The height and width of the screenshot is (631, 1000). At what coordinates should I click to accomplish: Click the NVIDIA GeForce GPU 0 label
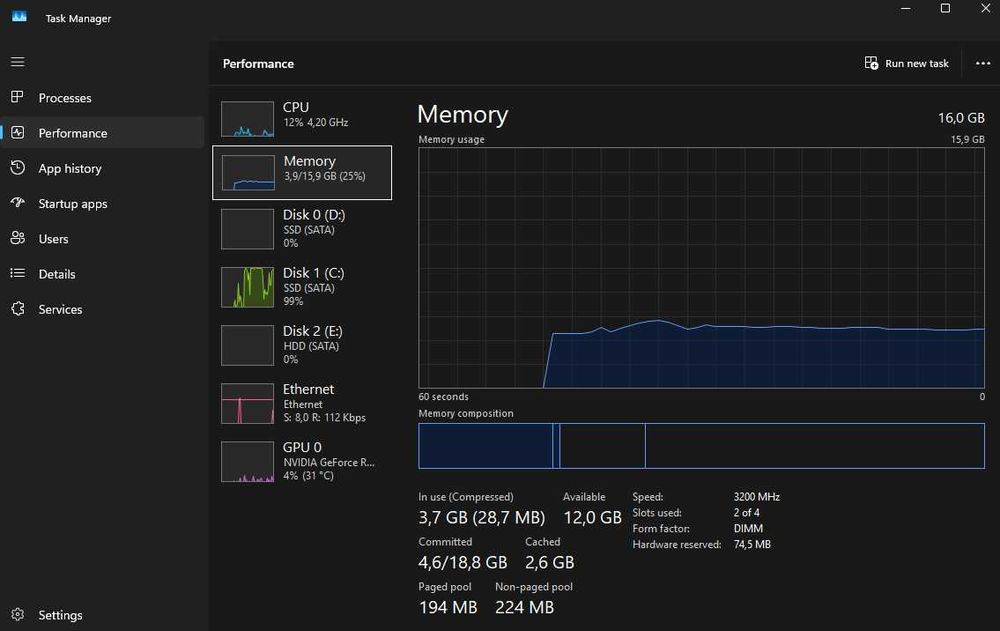click(x=328, y=461)
